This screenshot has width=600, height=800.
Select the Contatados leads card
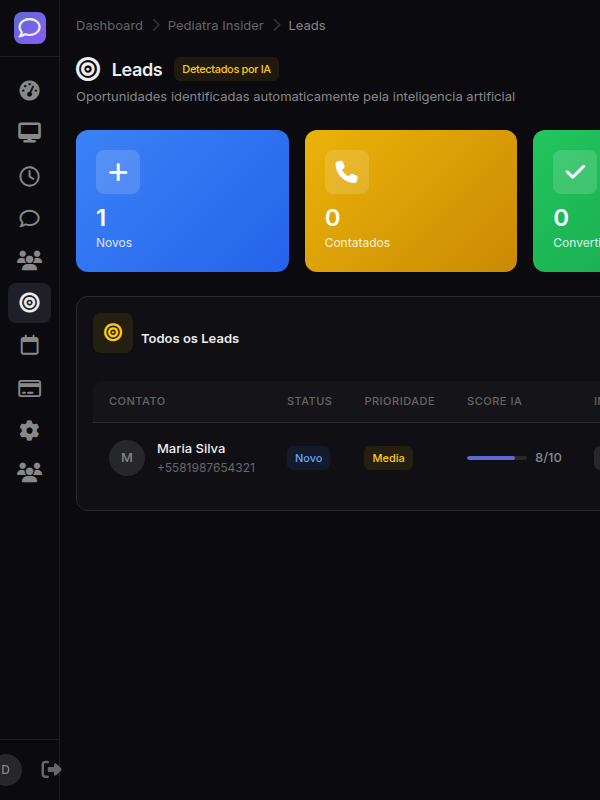click(x=410, y=201)
